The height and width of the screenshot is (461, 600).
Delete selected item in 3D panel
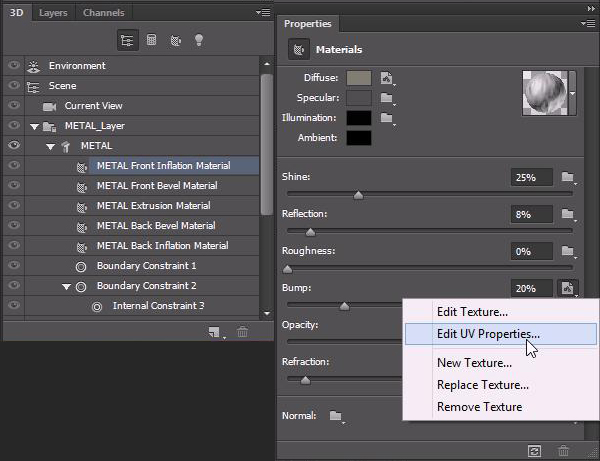pyautogui.click(x=242, y=332)
